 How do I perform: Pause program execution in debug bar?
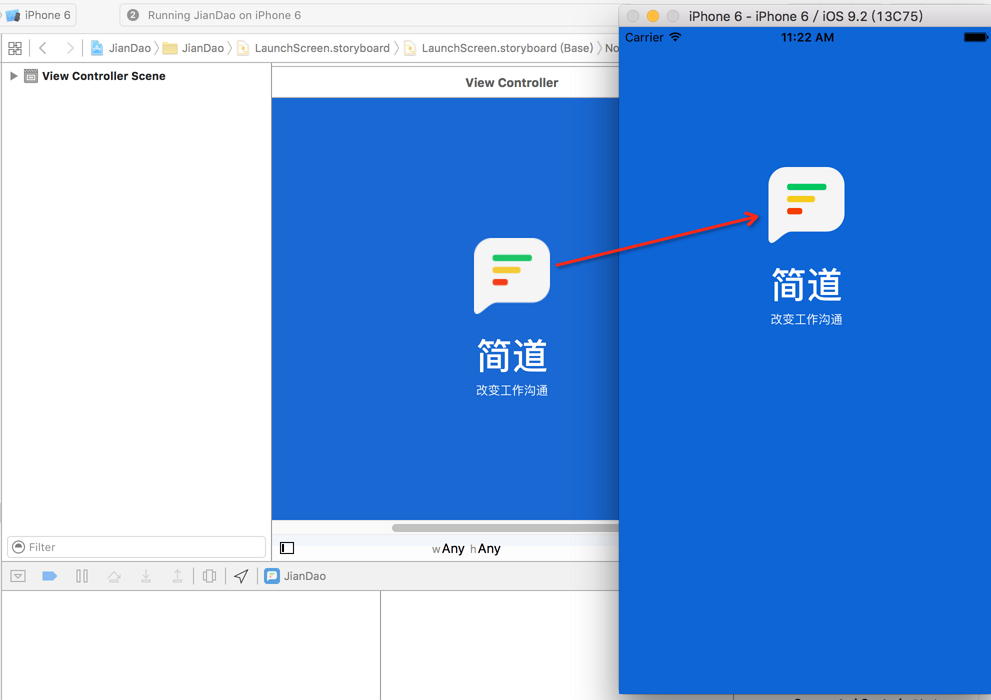pyautogui.click(x=82, y=576)
